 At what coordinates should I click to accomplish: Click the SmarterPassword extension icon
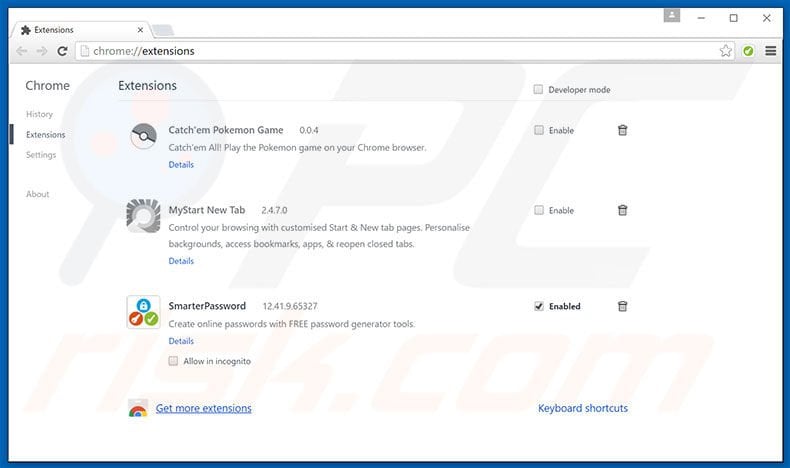point(144,312)
